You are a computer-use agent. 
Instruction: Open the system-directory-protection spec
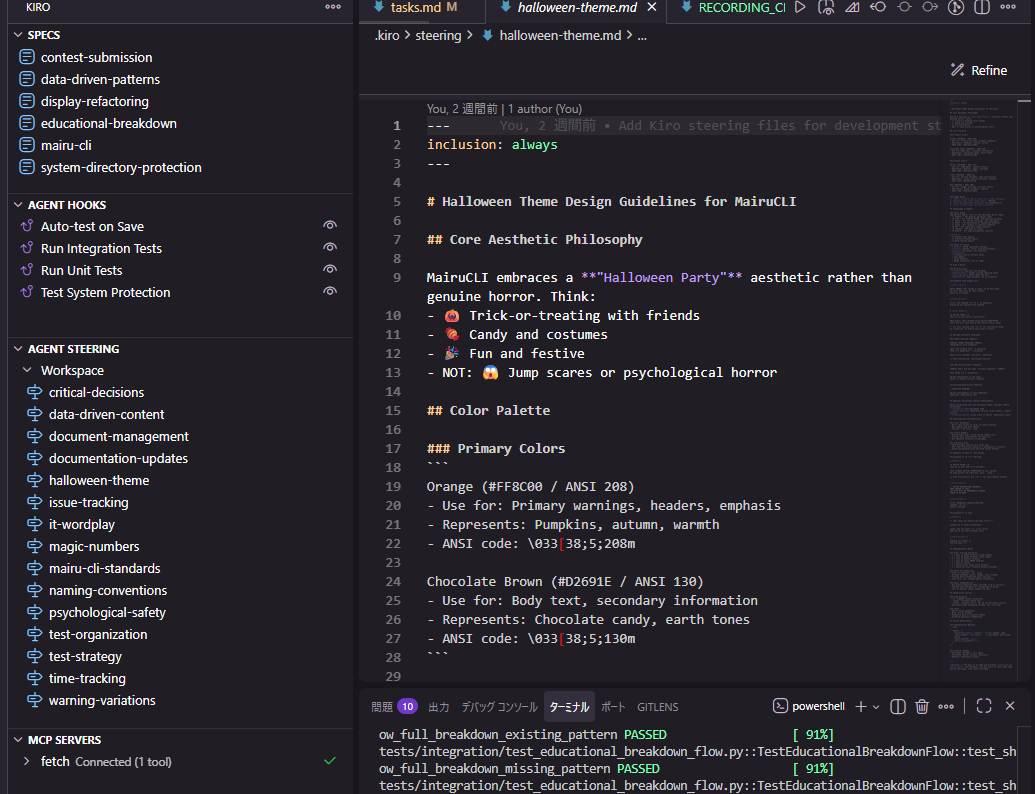pyautogui.click(x=121, y=167)
